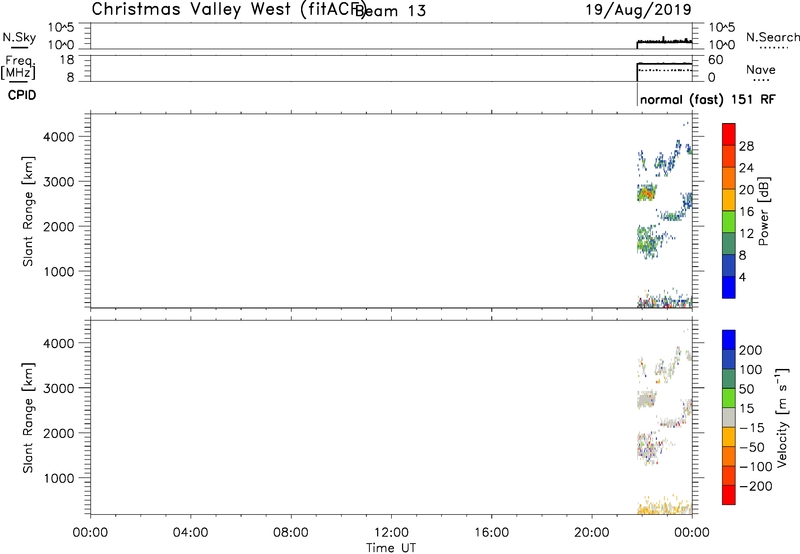
Task: Click the 19/Aug/2019 date text
Action: [x=638, y=9]
